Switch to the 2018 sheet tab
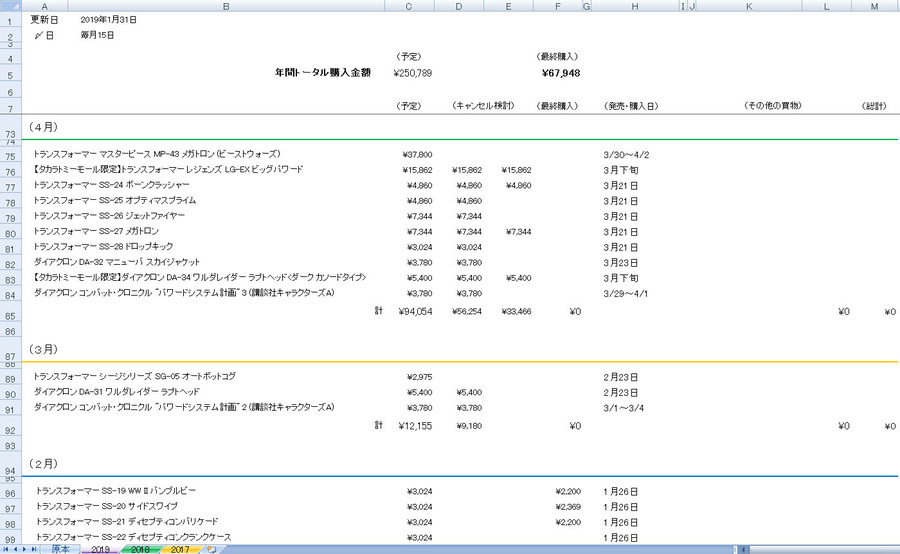The width and height of the screenshot is (900, 554). point(140,549)
